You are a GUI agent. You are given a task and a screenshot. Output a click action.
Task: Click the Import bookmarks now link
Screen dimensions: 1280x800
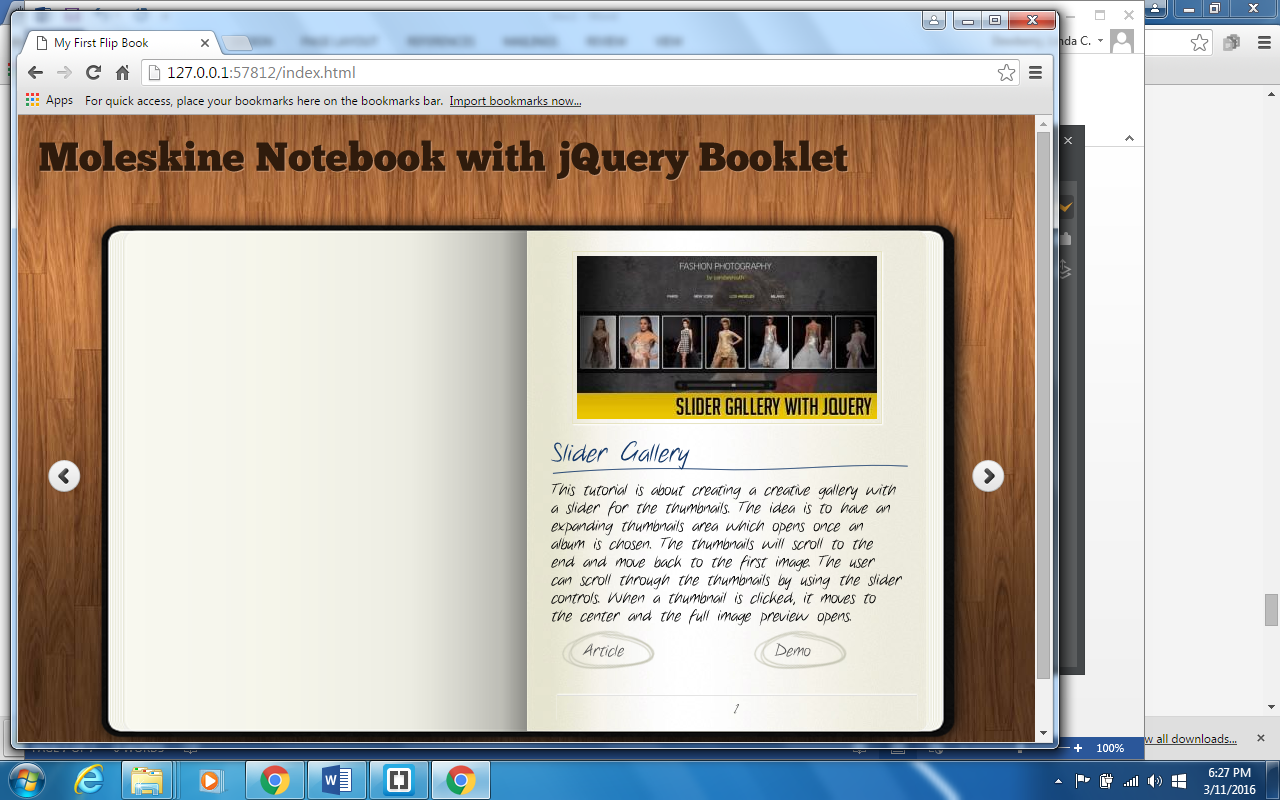click(515, 101)
